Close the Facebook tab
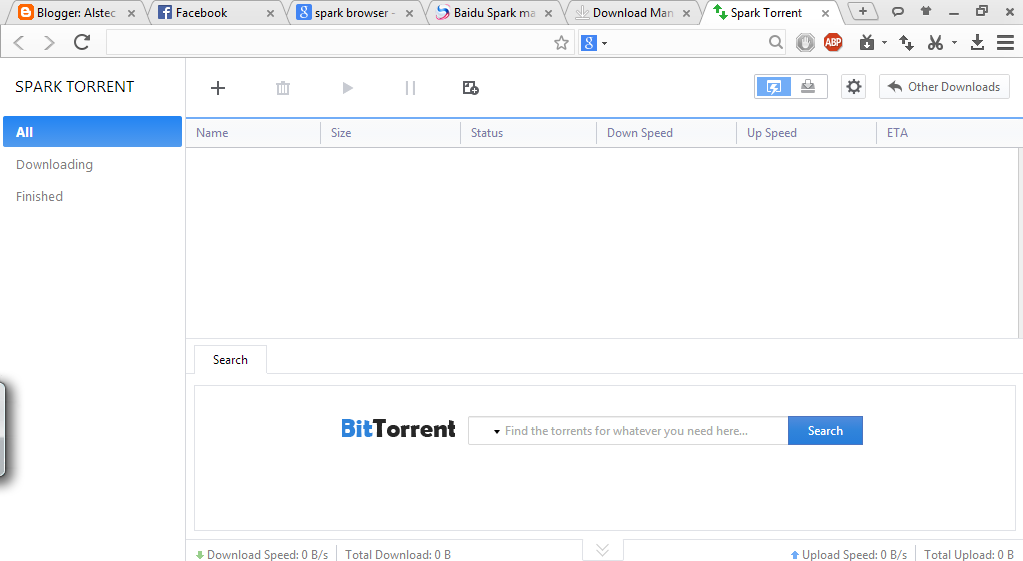 pyautogui.click(x=270, y=13)
